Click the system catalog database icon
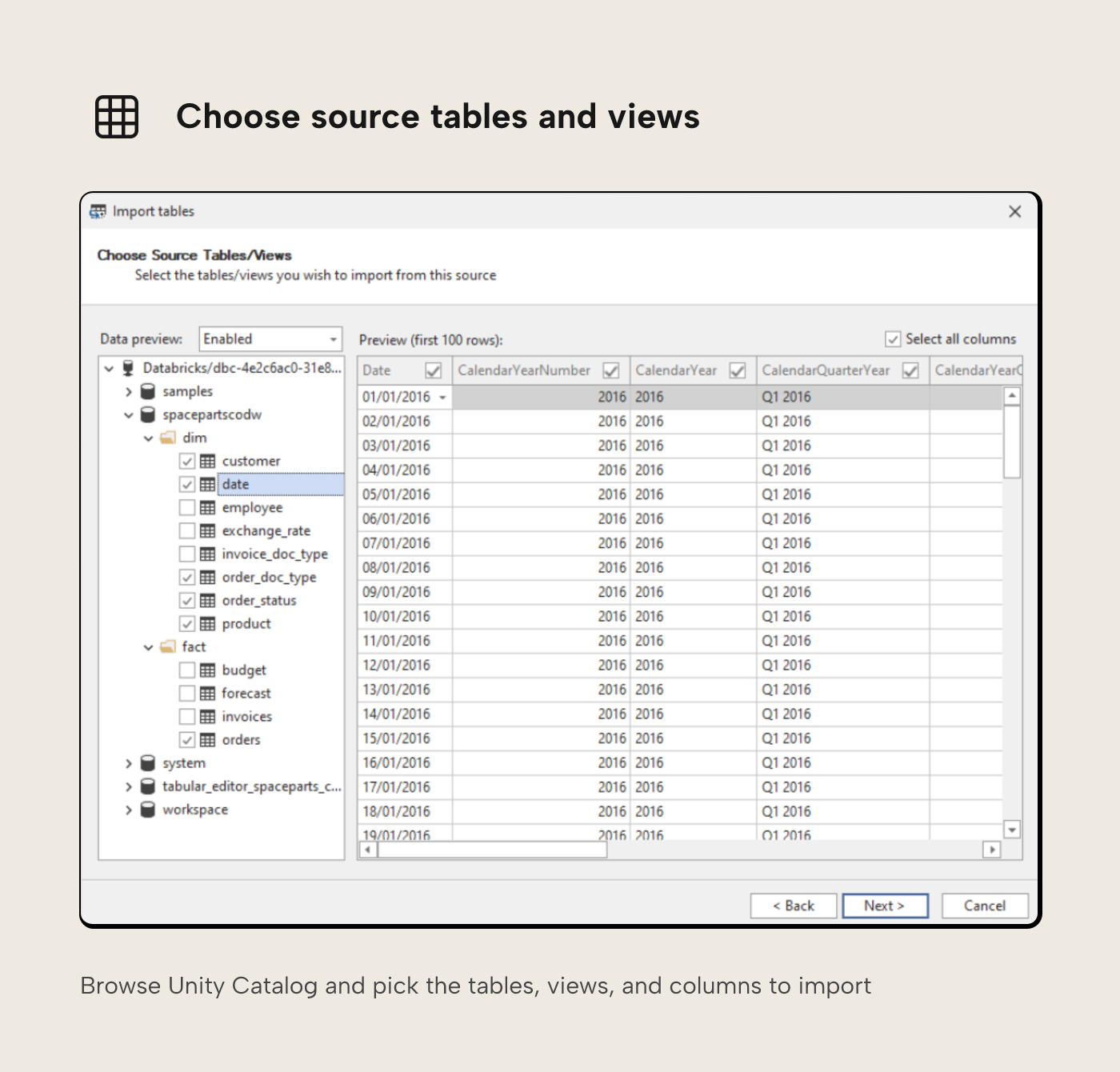The height and width of the screenshot is (1072, 1120). pyautogui.click(x=148, y=762)
